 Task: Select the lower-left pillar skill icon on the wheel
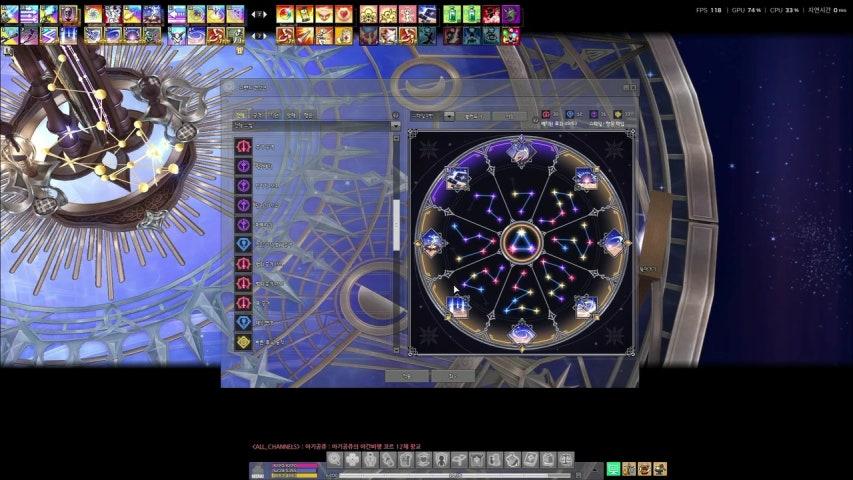(x=458, y=306)
